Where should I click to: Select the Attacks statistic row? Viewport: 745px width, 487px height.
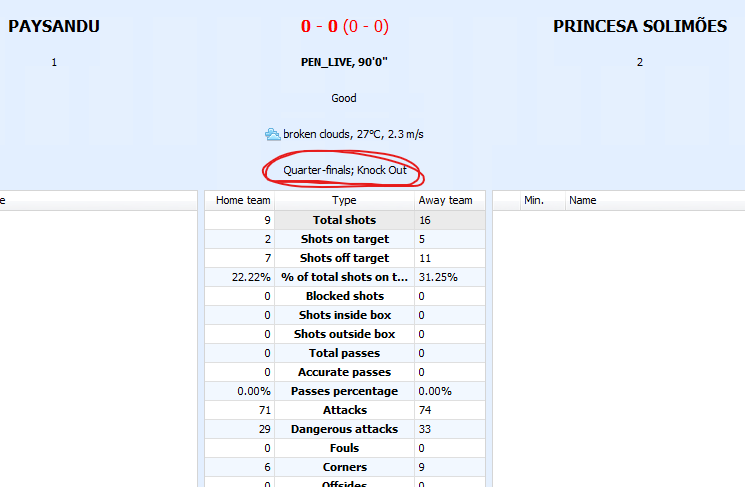pos(345,410)
